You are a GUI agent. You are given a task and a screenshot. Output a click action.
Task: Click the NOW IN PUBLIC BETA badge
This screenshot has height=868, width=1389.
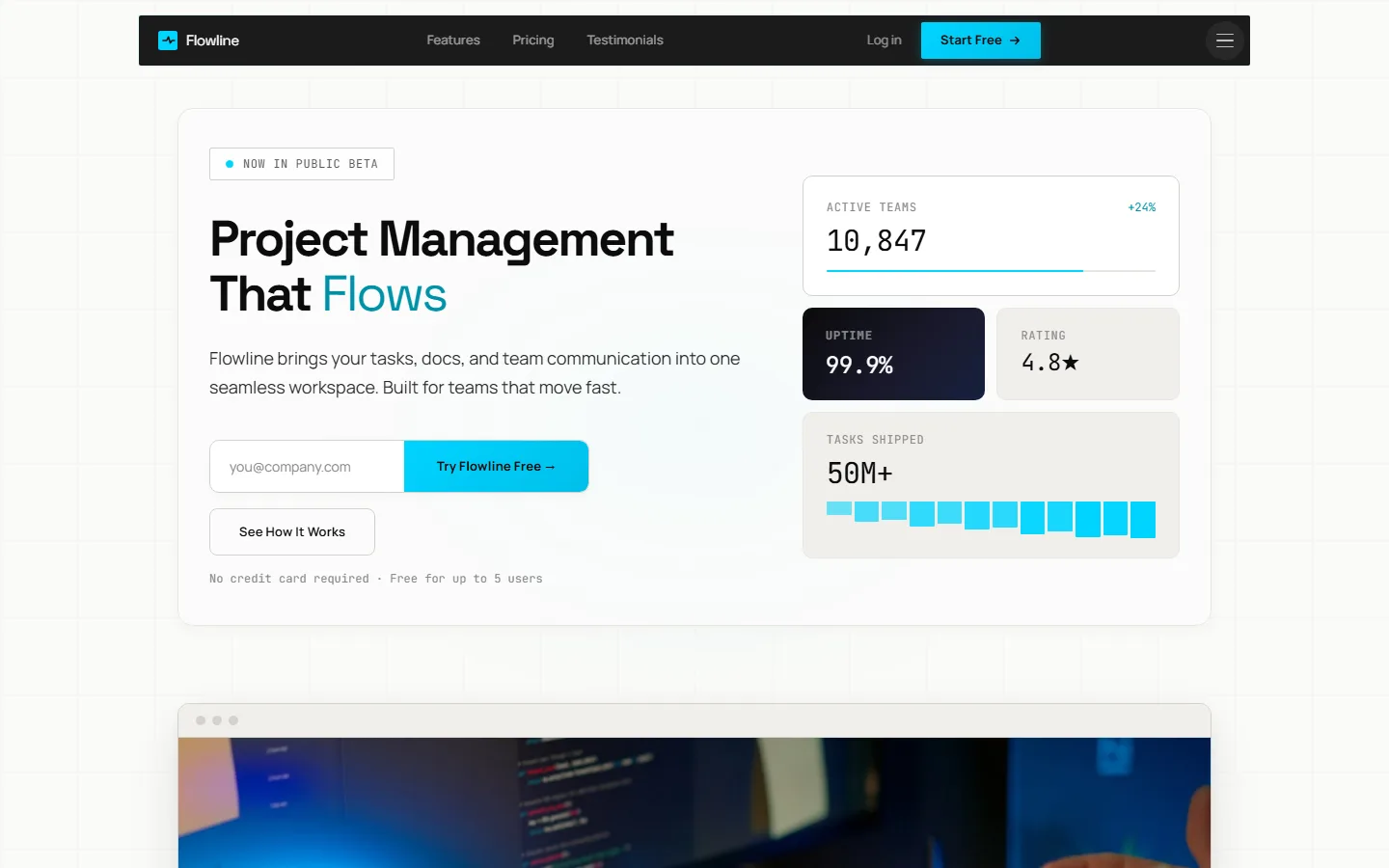coord(301,164)
